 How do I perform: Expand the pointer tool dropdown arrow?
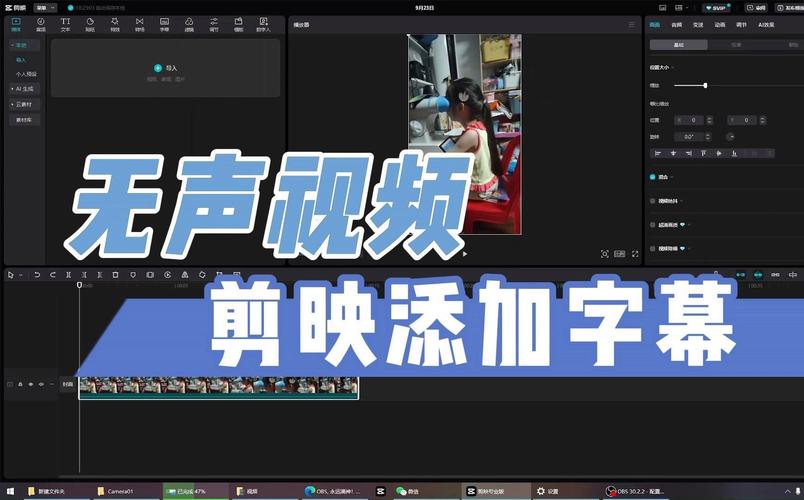pos(21,275)
